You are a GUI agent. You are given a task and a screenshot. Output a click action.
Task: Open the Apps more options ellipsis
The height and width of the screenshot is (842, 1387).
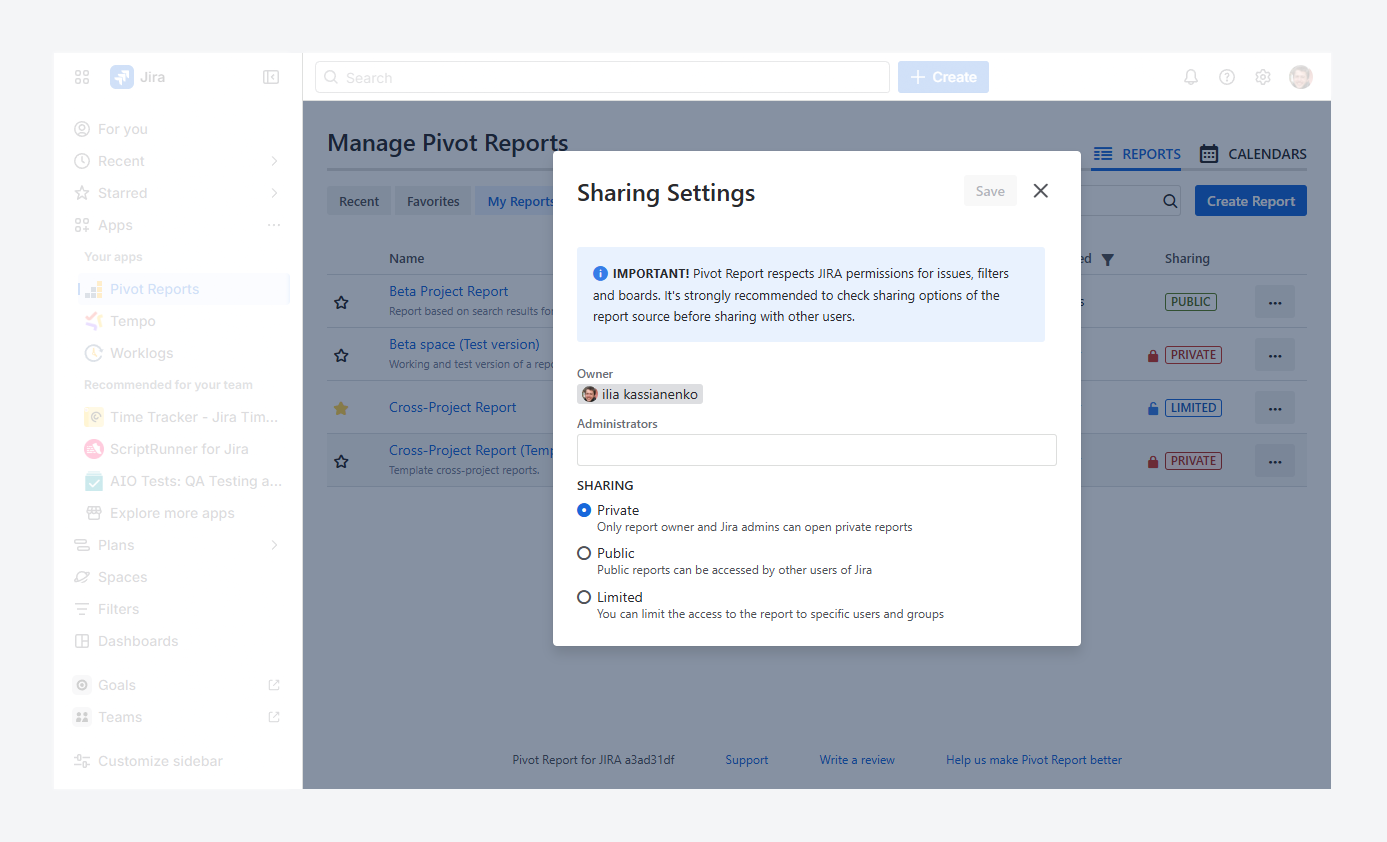click(274, 225)
